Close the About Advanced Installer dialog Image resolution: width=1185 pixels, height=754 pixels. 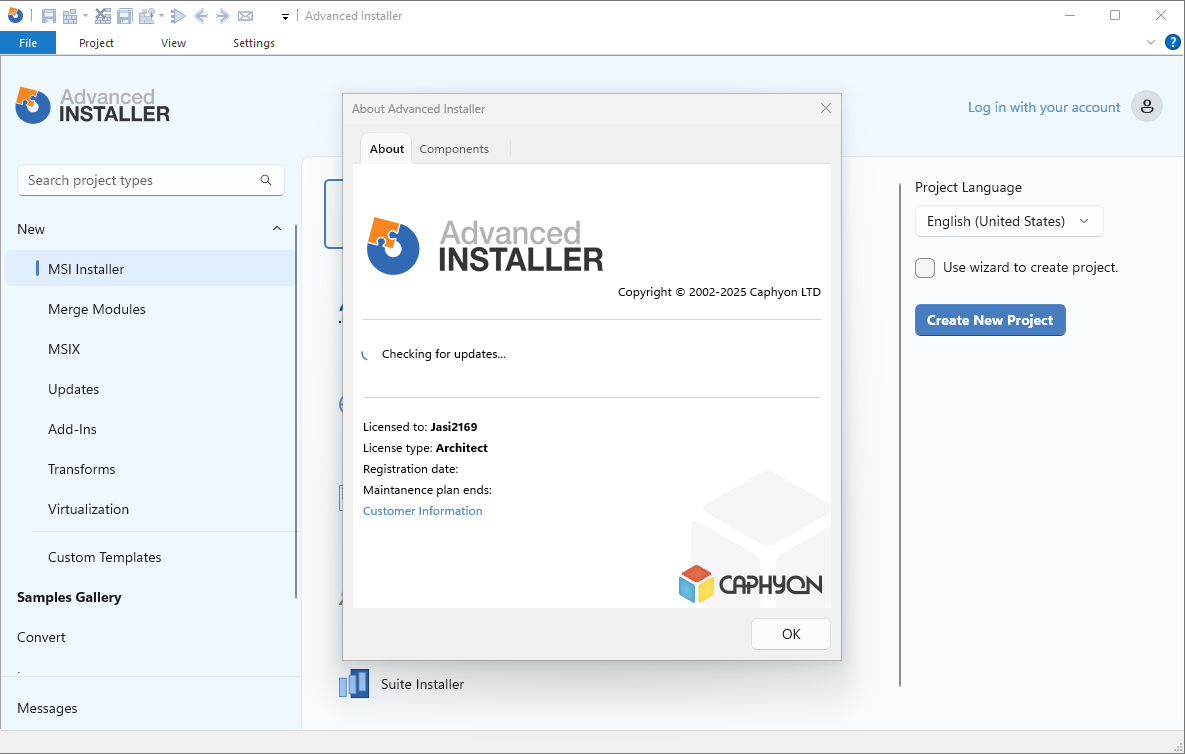(825, 108)
